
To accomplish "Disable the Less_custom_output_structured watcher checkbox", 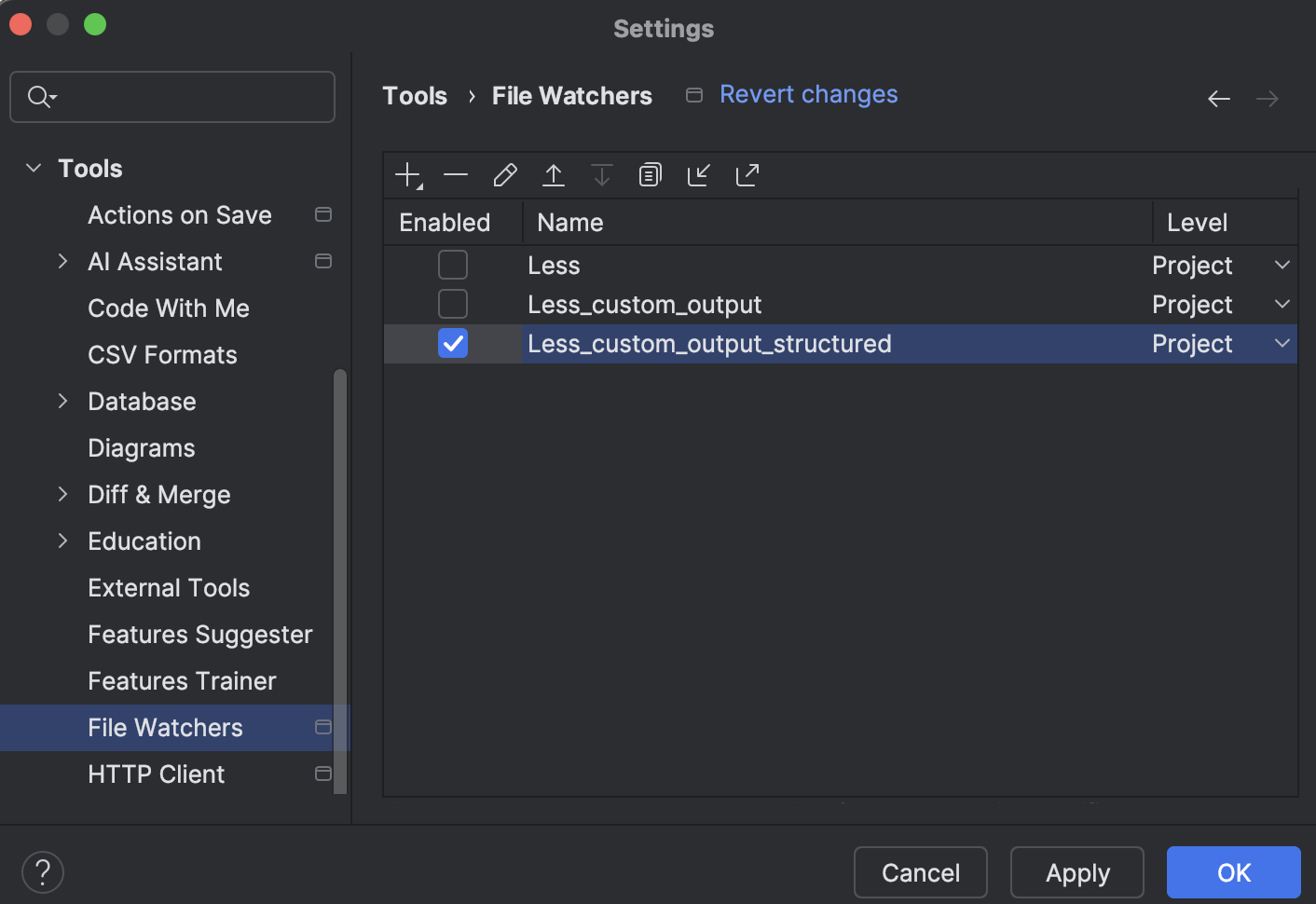I will (x=452, y=343).
